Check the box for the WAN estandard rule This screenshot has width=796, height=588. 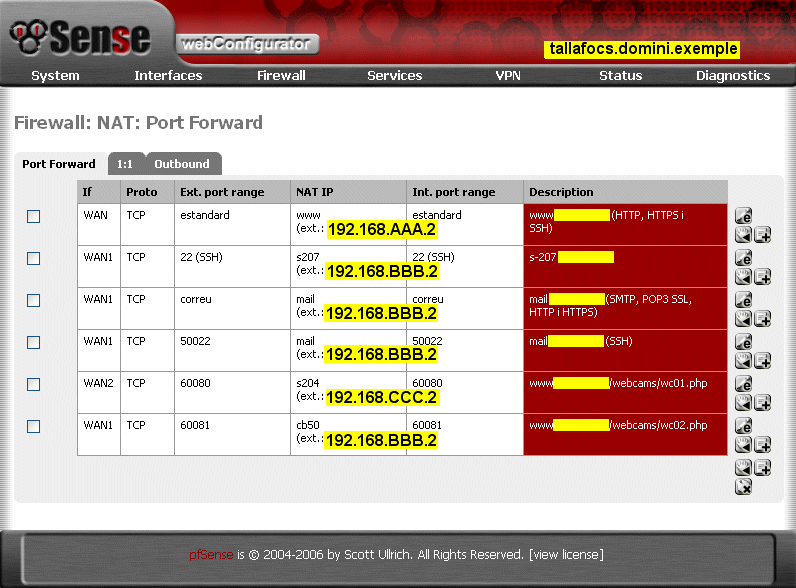pos(34,216)
